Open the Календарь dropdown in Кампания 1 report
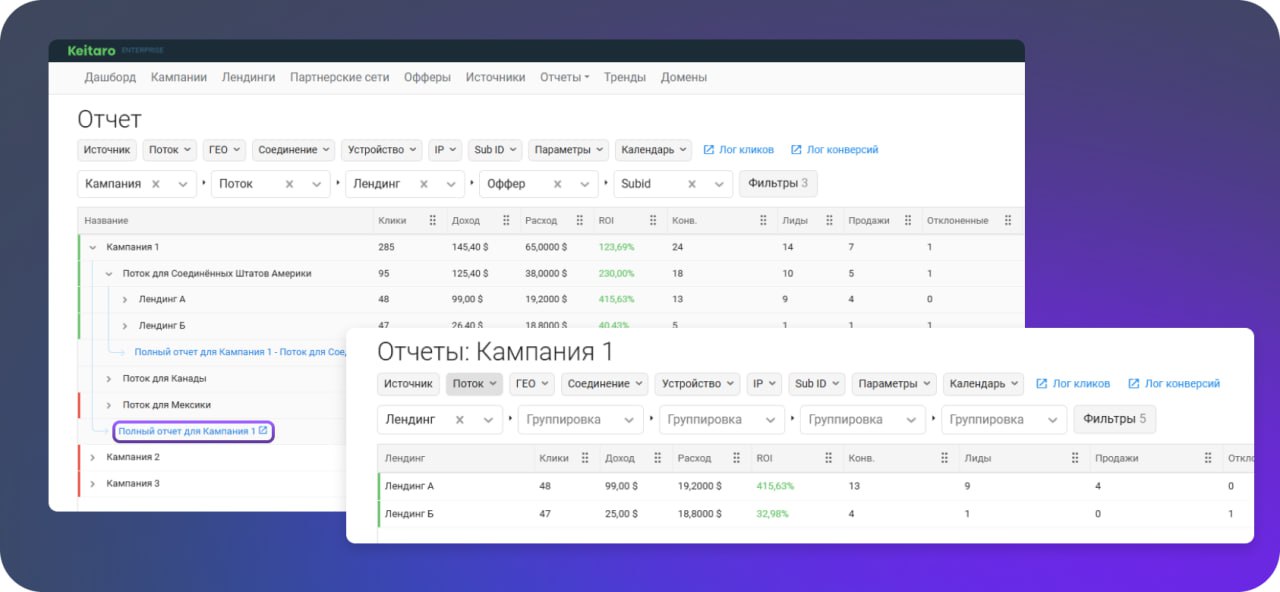Image resolution: width=1280 pixels, height=592 pixels. click(983, 384)
